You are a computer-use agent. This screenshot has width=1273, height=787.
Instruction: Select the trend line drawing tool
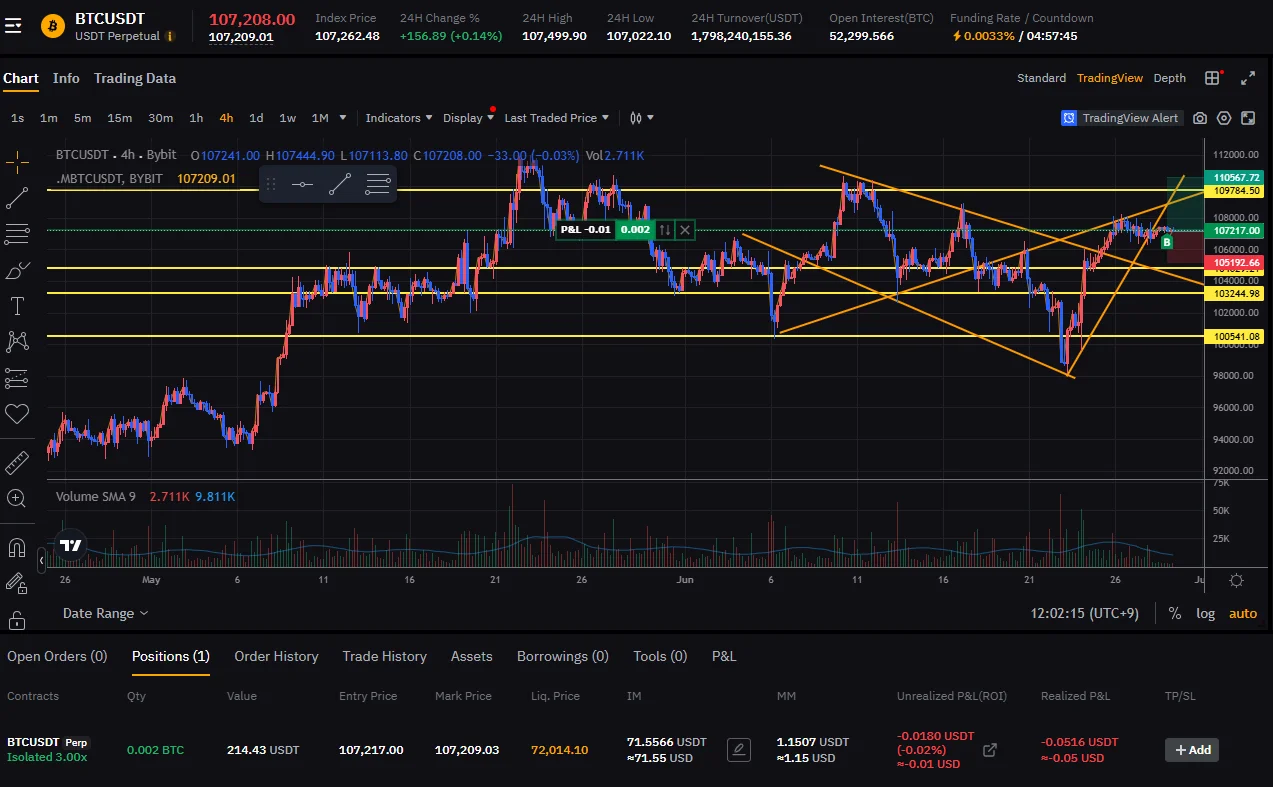[x=17, y=197]
